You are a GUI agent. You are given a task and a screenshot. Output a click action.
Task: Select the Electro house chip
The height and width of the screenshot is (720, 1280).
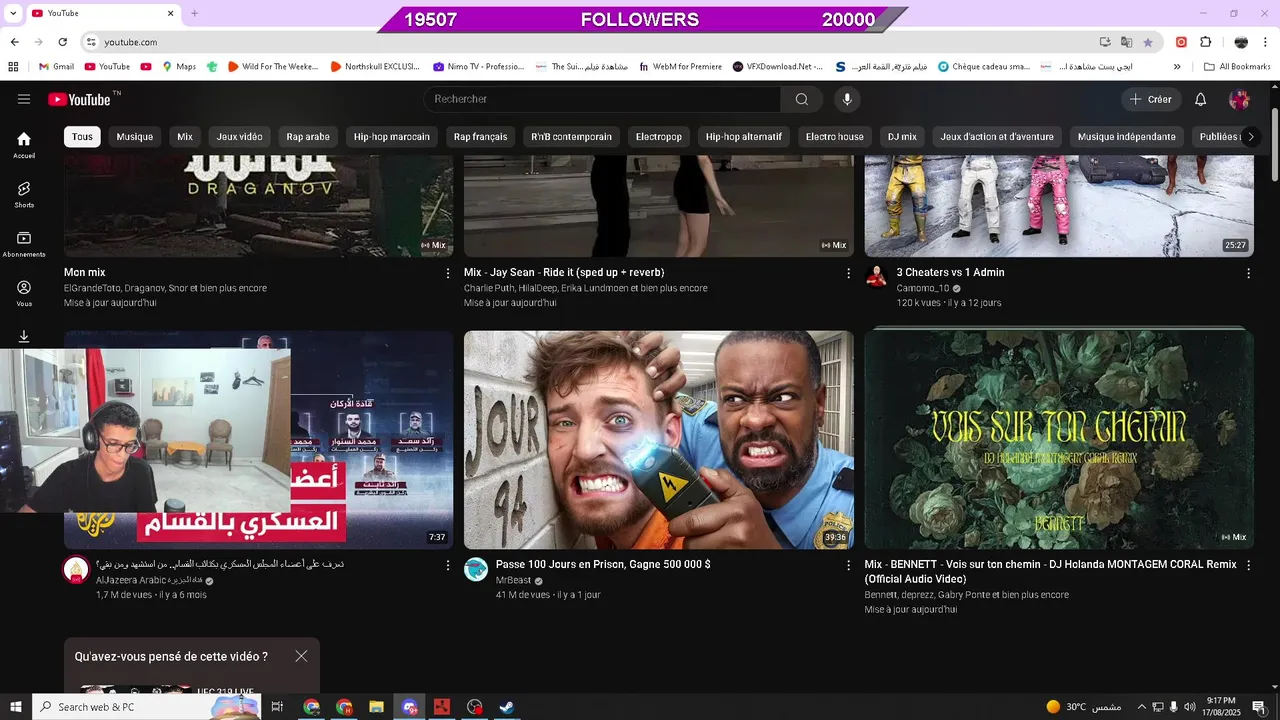(x=835, y=137)
